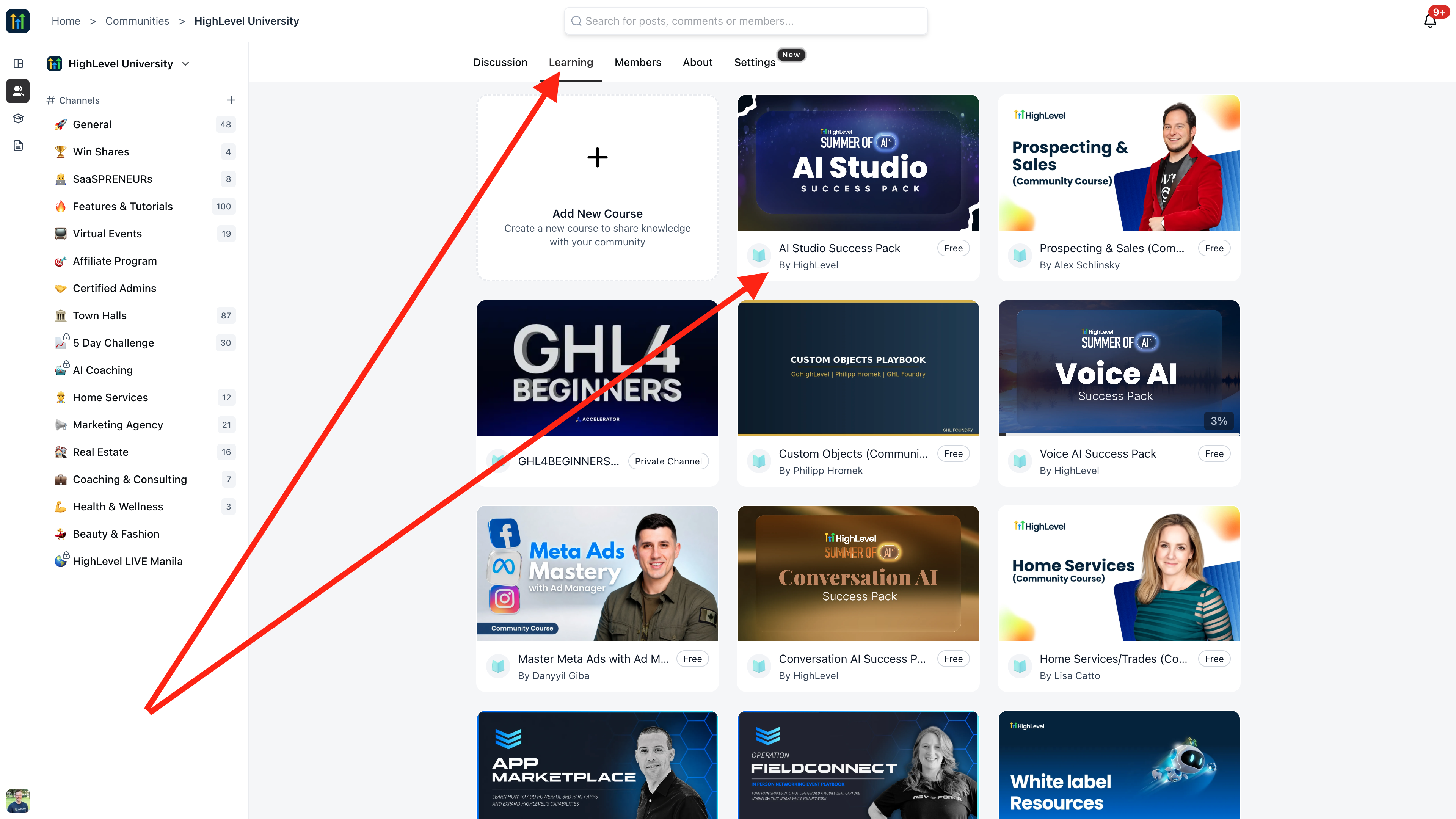The width and height of the screenshot is (1456, 819).
Task: Open the GHL4 Beginners course thumbnail
Action: coord(598,368)
